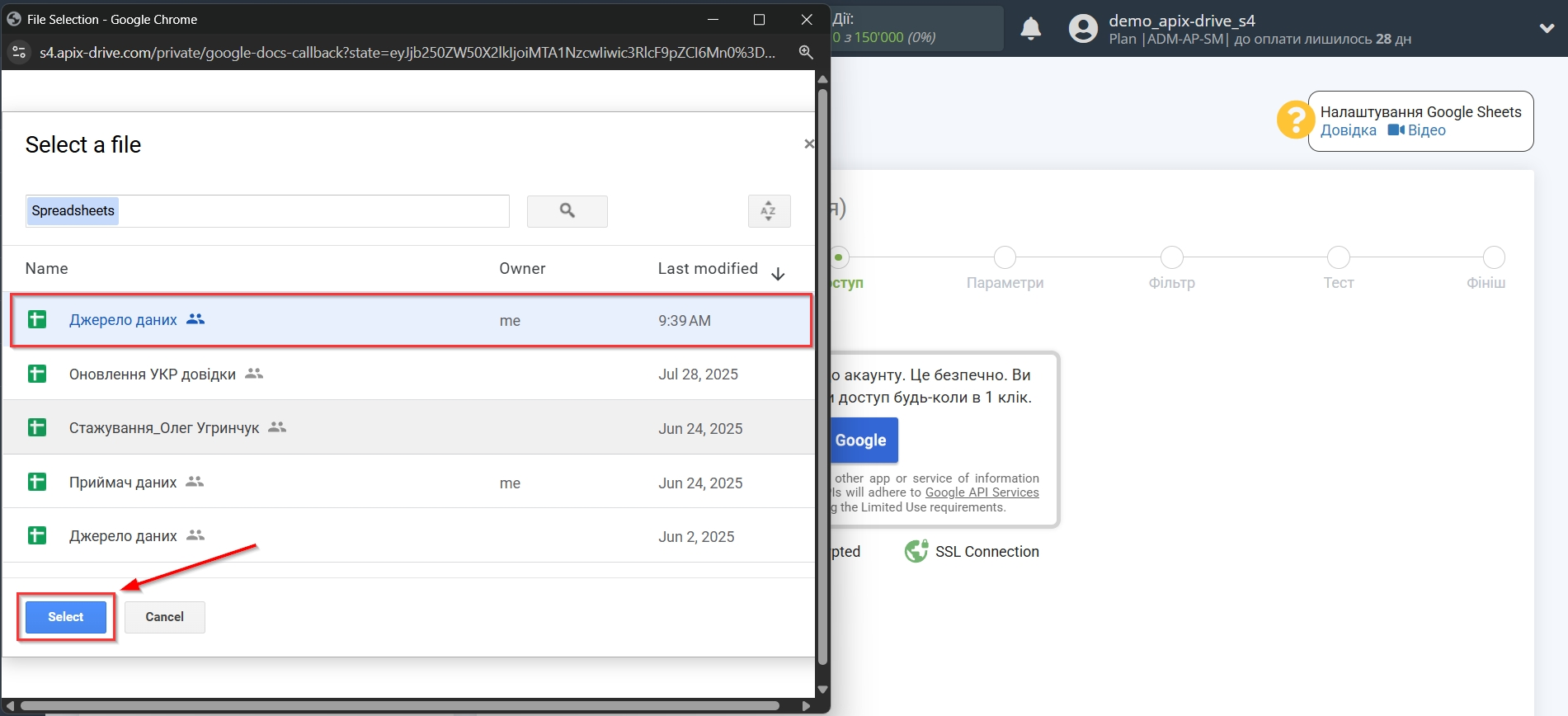Sort by Last modified arrow

point(778,274)
